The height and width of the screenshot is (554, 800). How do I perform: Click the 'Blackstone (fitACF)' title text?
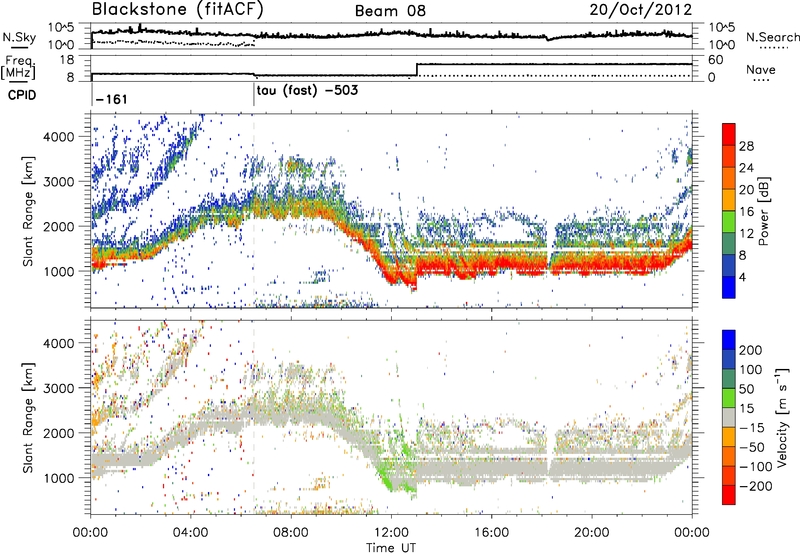(178, 10)
